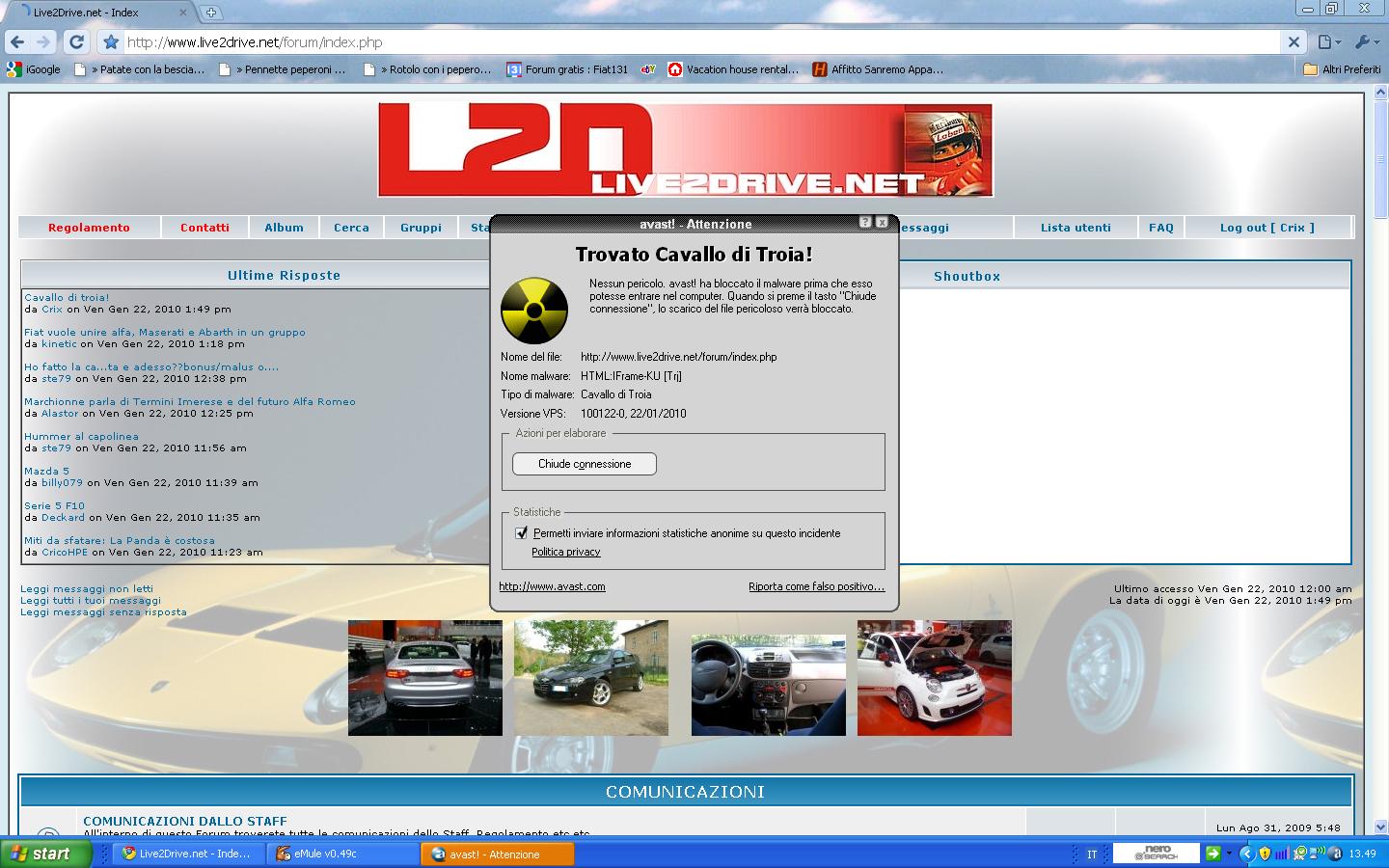Bookmark page with the star icon
The image size is (1389, 868).
click(x=111, y=42)
